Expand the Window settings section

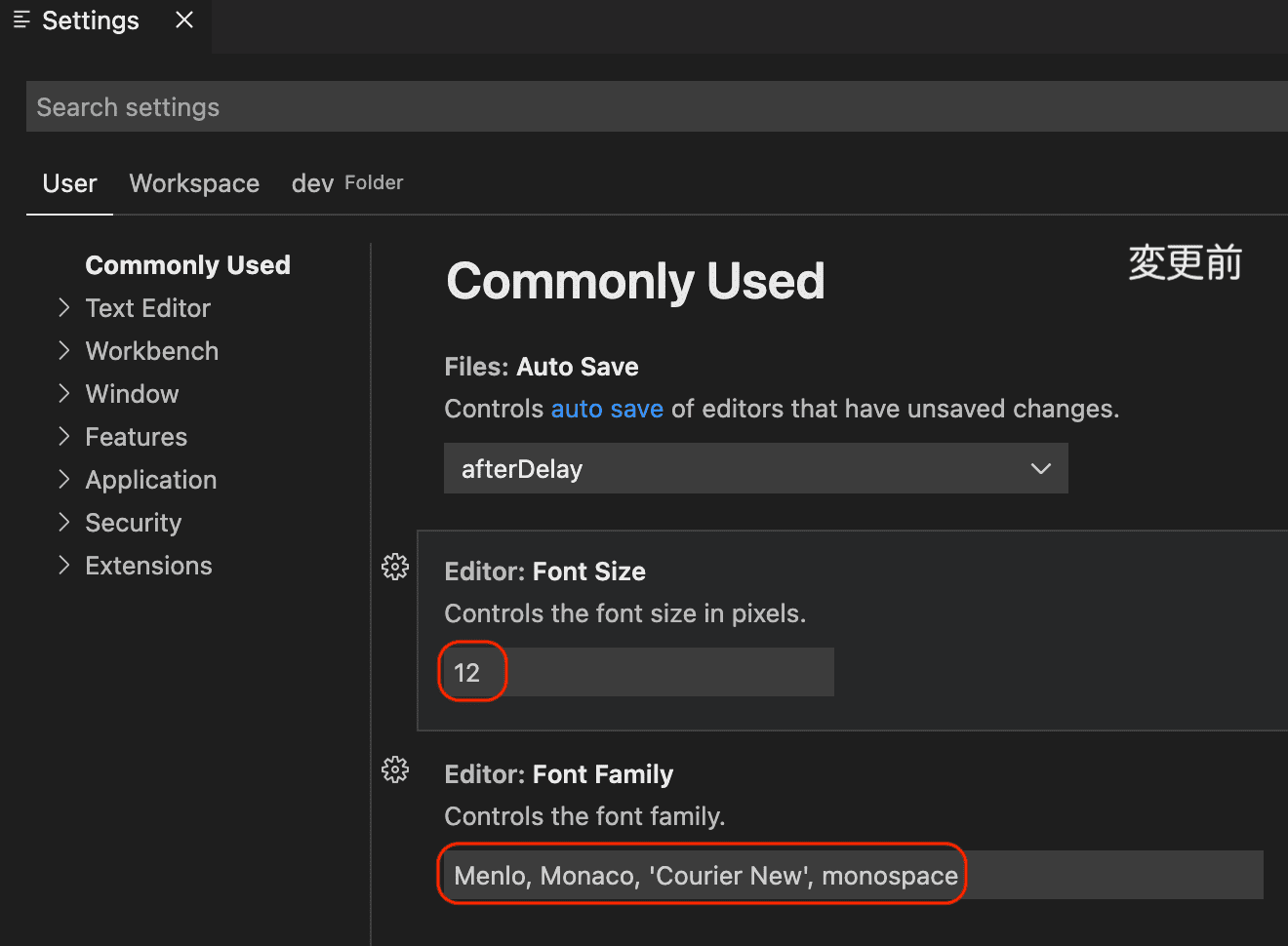point(64,394)
